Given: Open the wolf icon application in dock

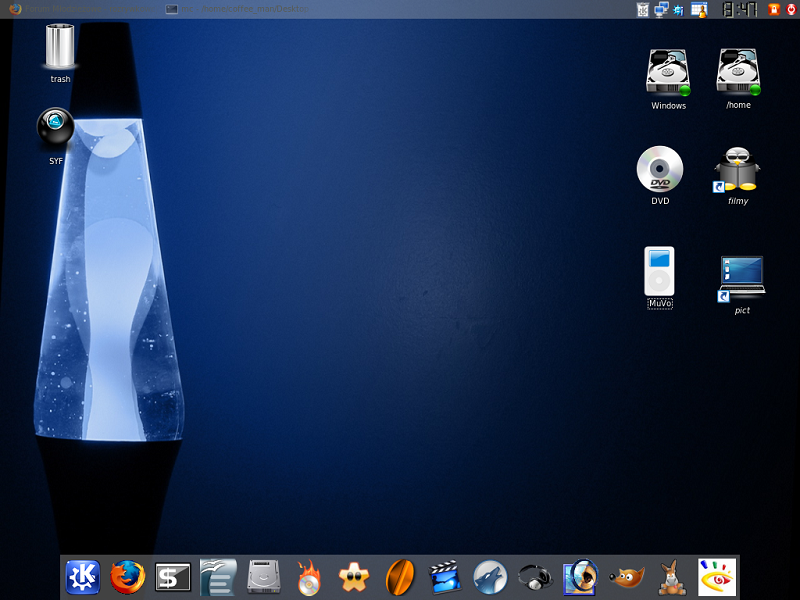Looking at the screenshot, I should point(490,577).
